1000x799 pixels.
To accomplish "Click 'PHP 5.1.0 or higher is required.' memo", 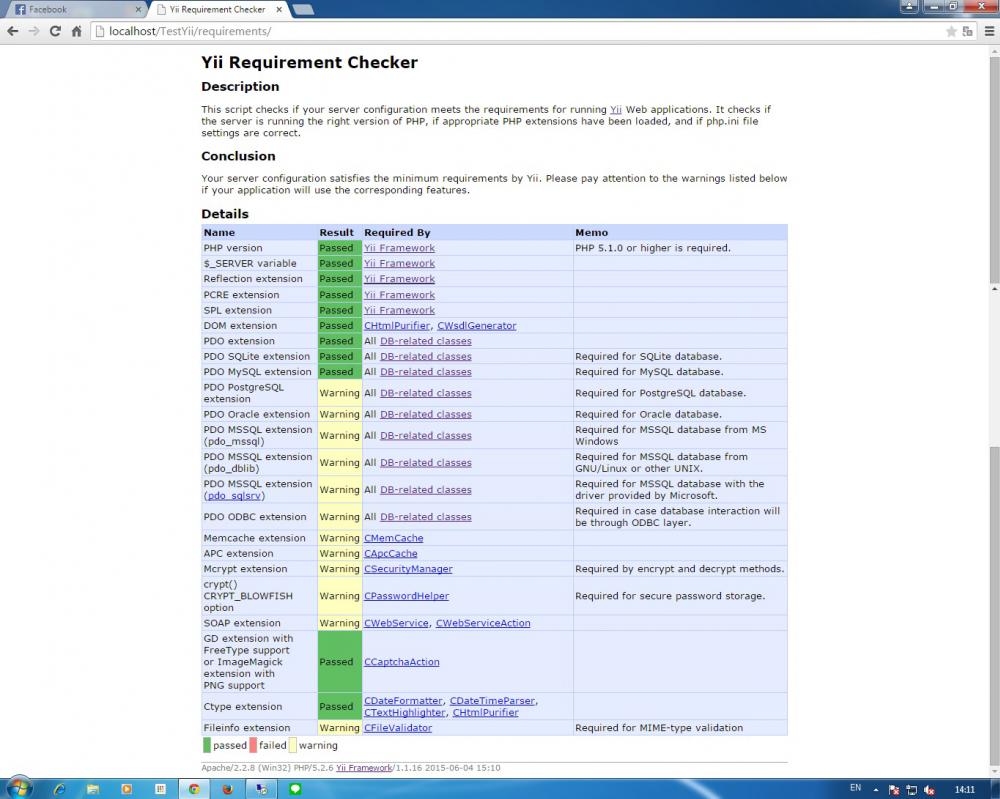I will pyautogui.click(x=652, y=248).
